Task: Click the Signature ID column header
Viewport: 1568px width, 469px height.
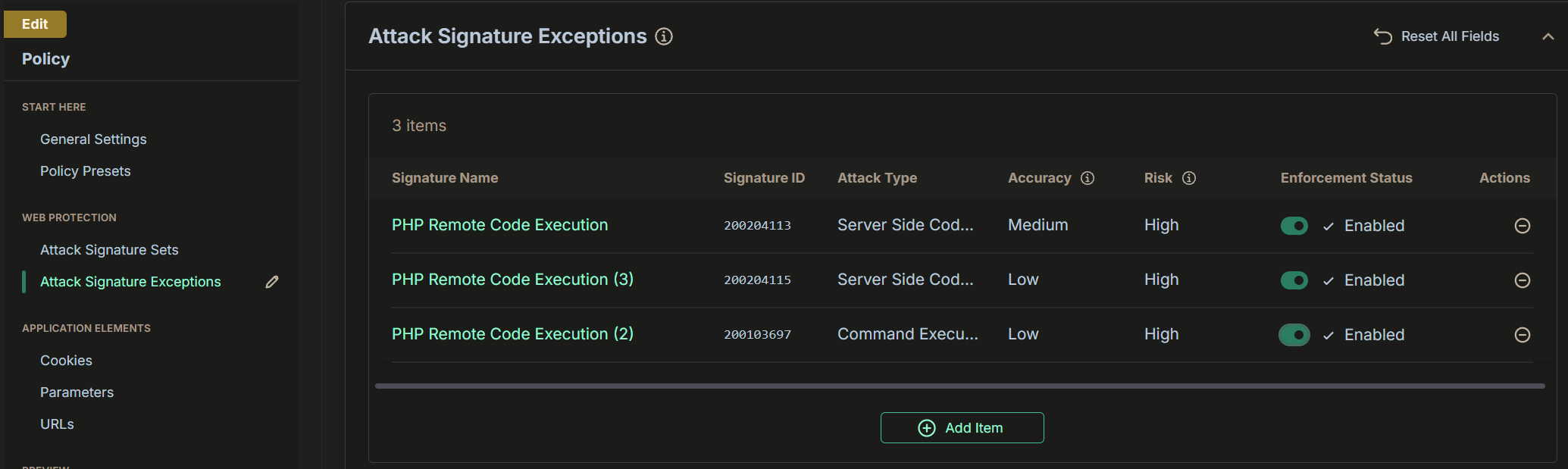Action: tap(764, 178)
